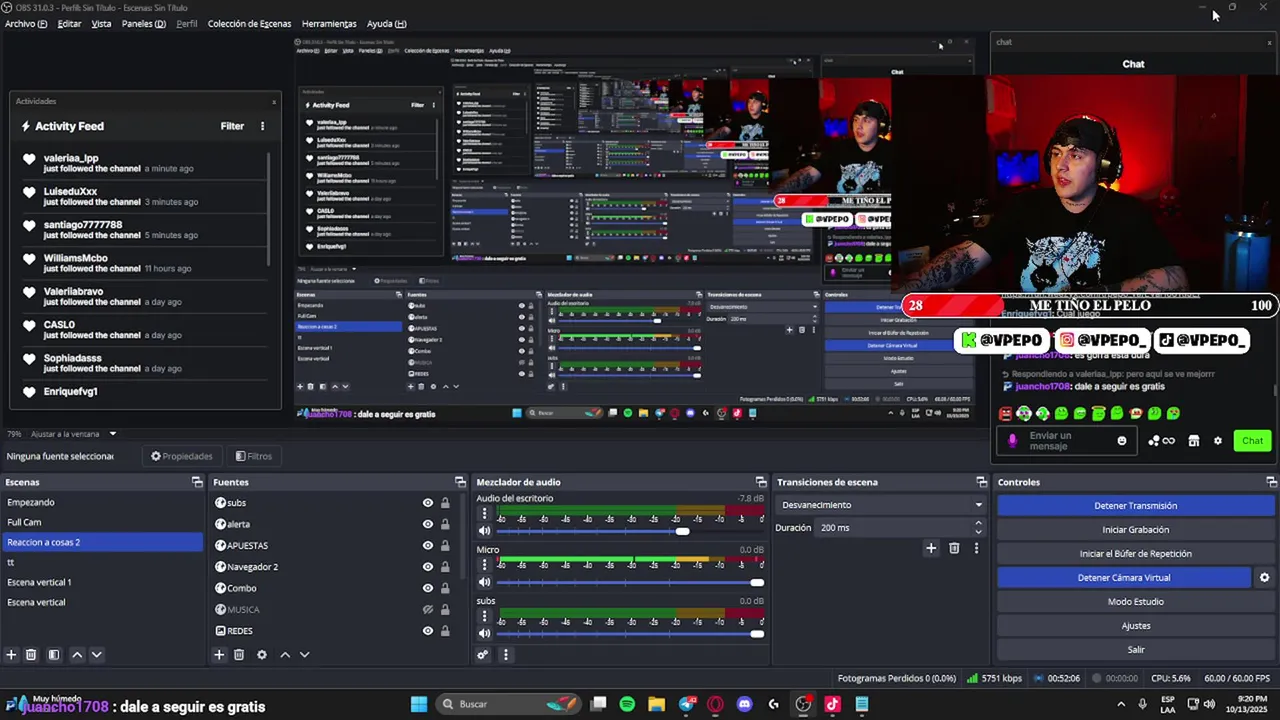1280x720 pixels.
Task: Mute the subs audio speaker icon
Action: click(485, 633)
